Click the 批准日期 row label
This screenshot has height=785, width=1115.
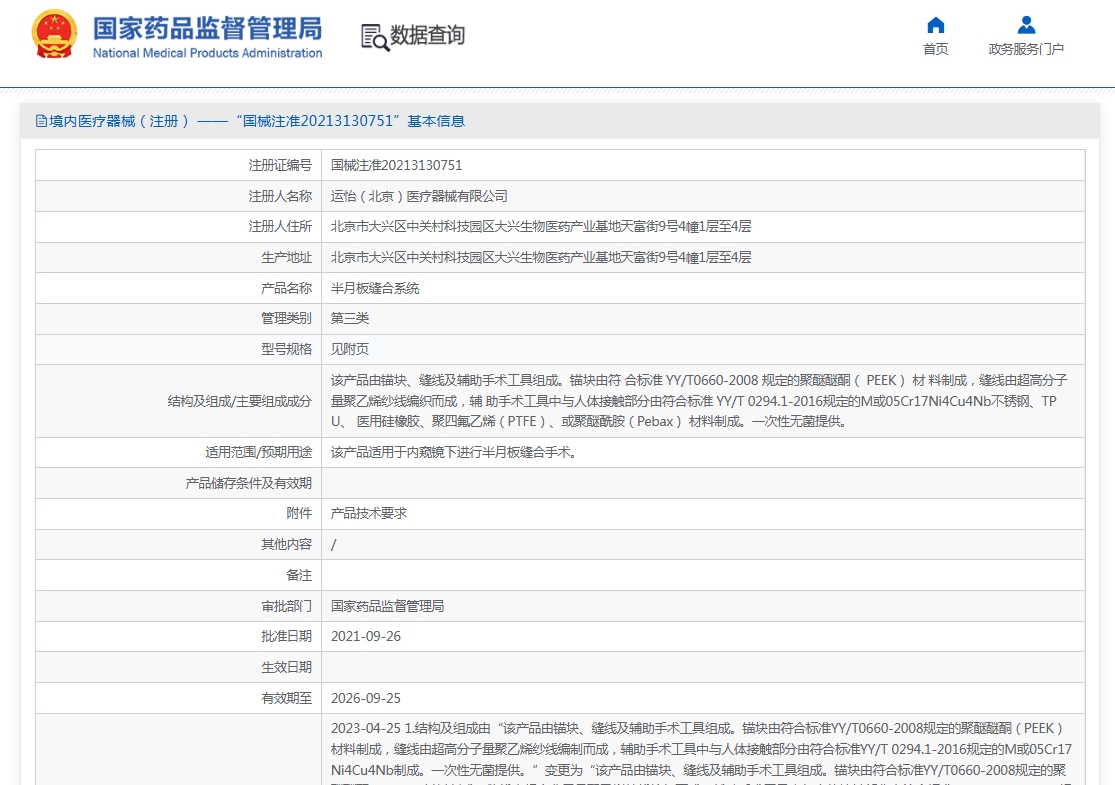pyautogui.click(x=287, y=636)
